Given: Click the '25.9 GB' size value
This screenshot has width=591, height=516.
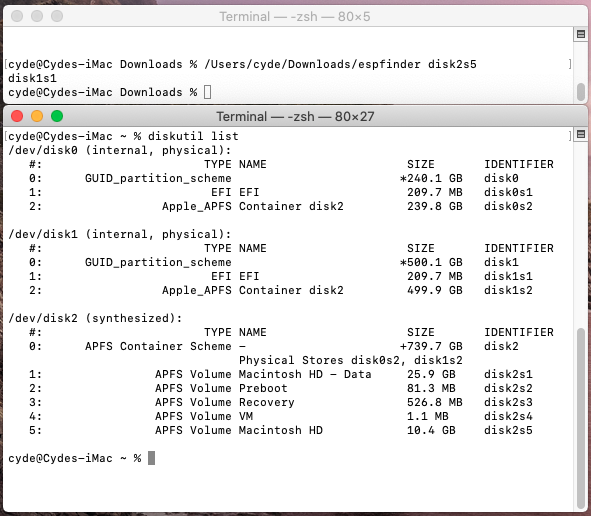Looking at the screenshot, I should pos(431,374).
